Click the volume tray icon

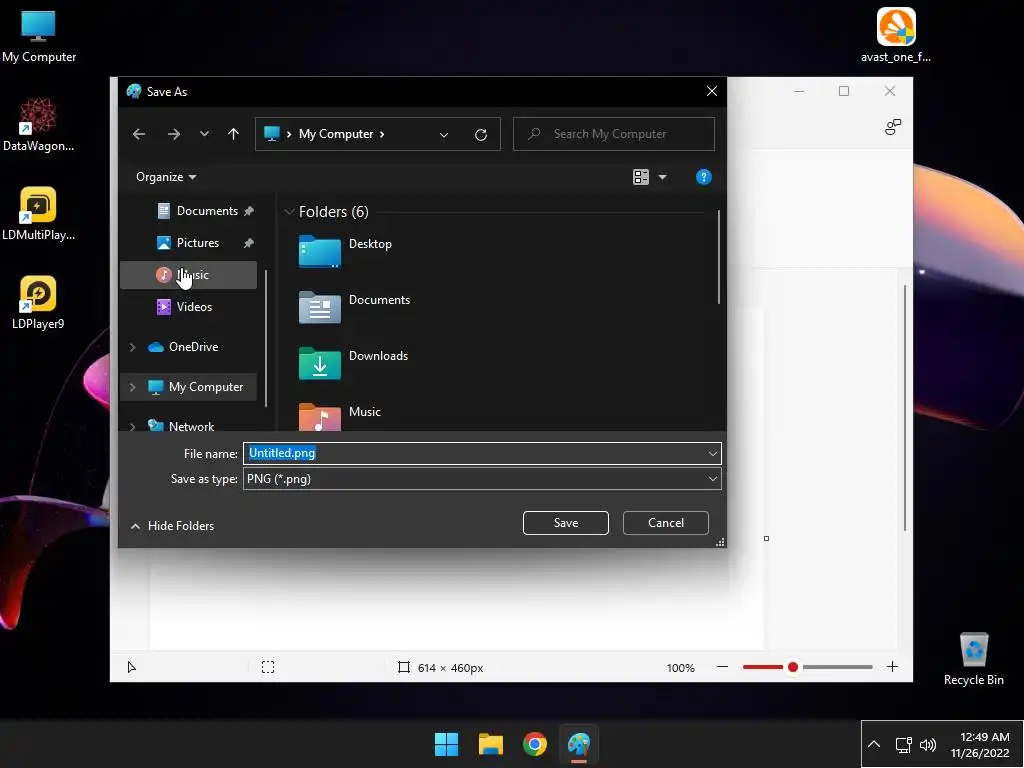(927, 744)
